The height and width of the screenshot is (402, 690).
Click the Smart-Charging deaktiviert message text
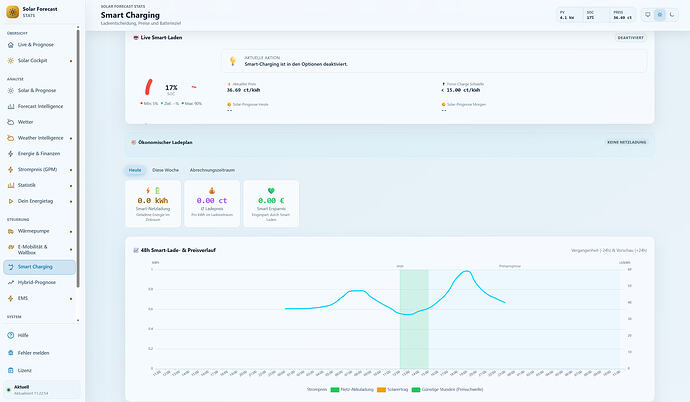(296, 64)
